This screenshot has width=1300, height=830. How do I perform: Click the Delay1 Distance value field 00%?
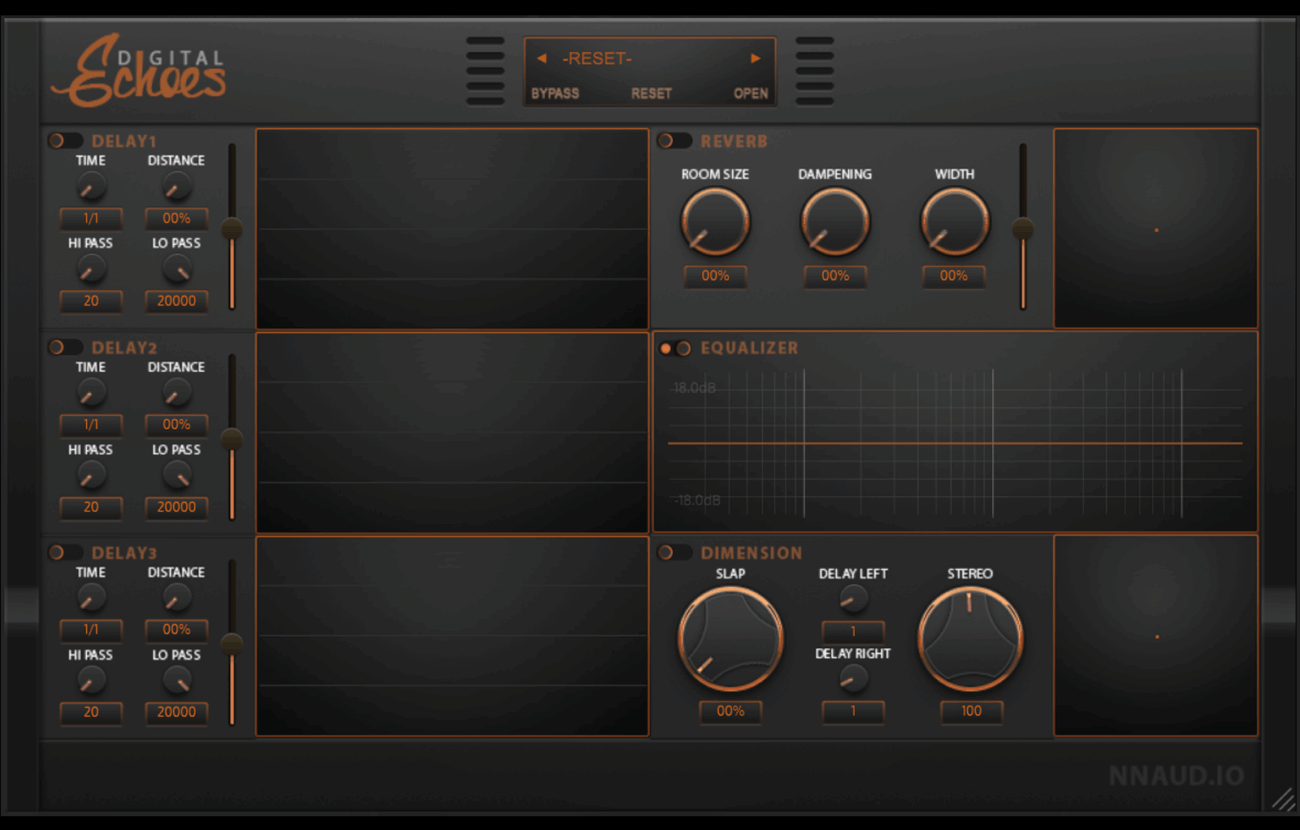click(177, 218)
